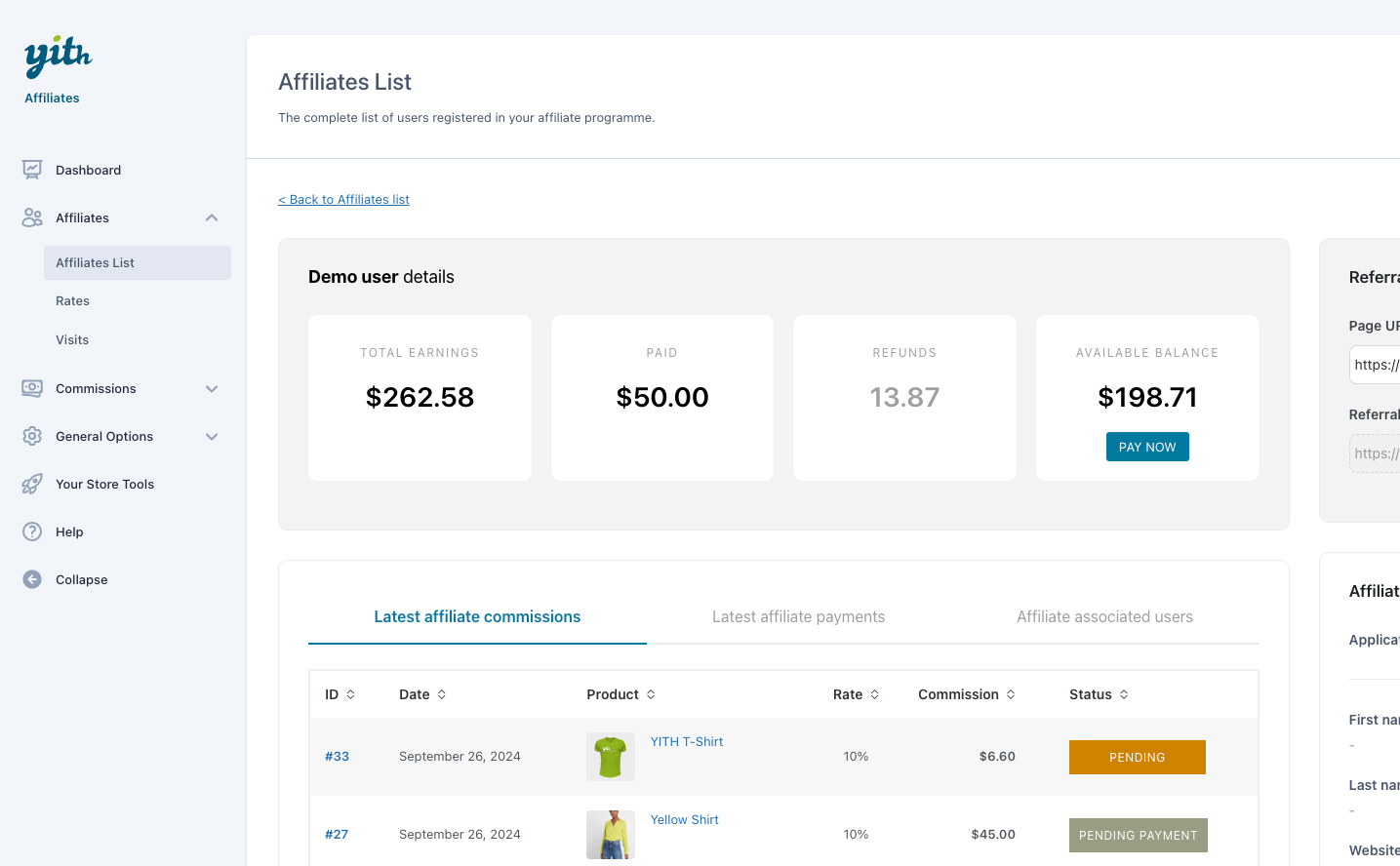Click the Help question mark icon
Screen dimensions: 1400x866
[32, 531]
